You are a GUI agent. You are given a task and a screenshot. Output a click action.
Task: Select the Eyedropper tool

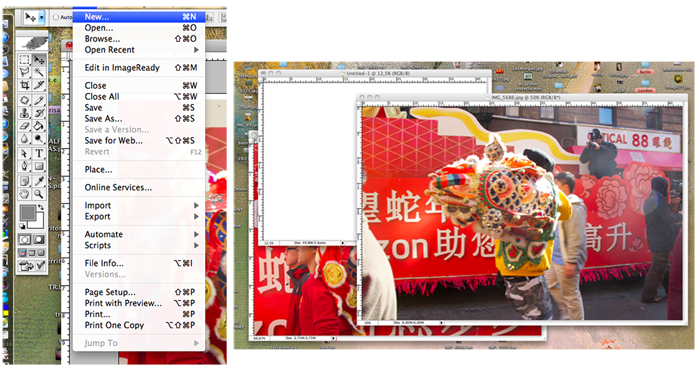39,181
